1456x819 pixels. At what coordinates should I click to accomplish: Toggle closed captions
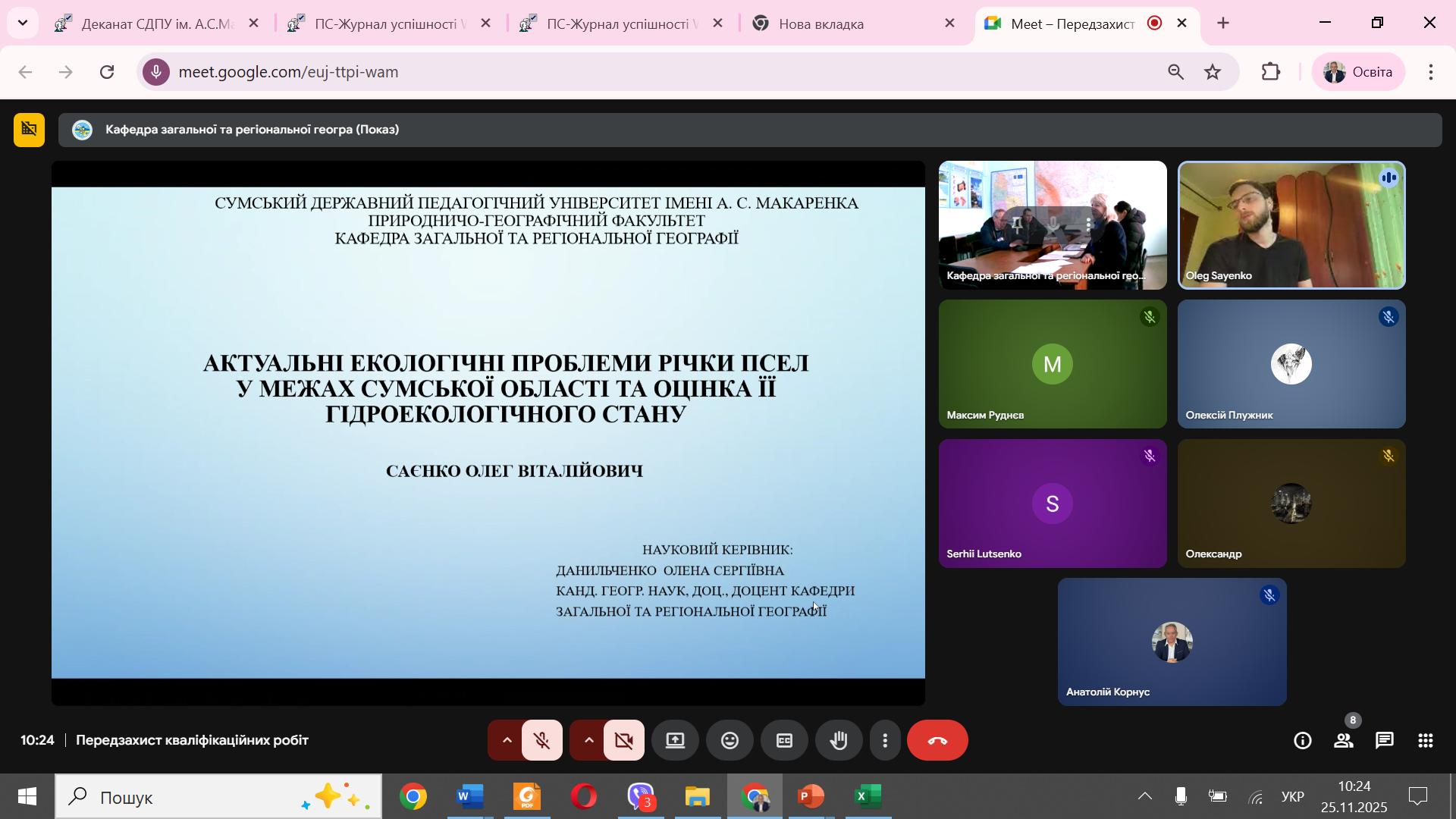tap(784, 741)
